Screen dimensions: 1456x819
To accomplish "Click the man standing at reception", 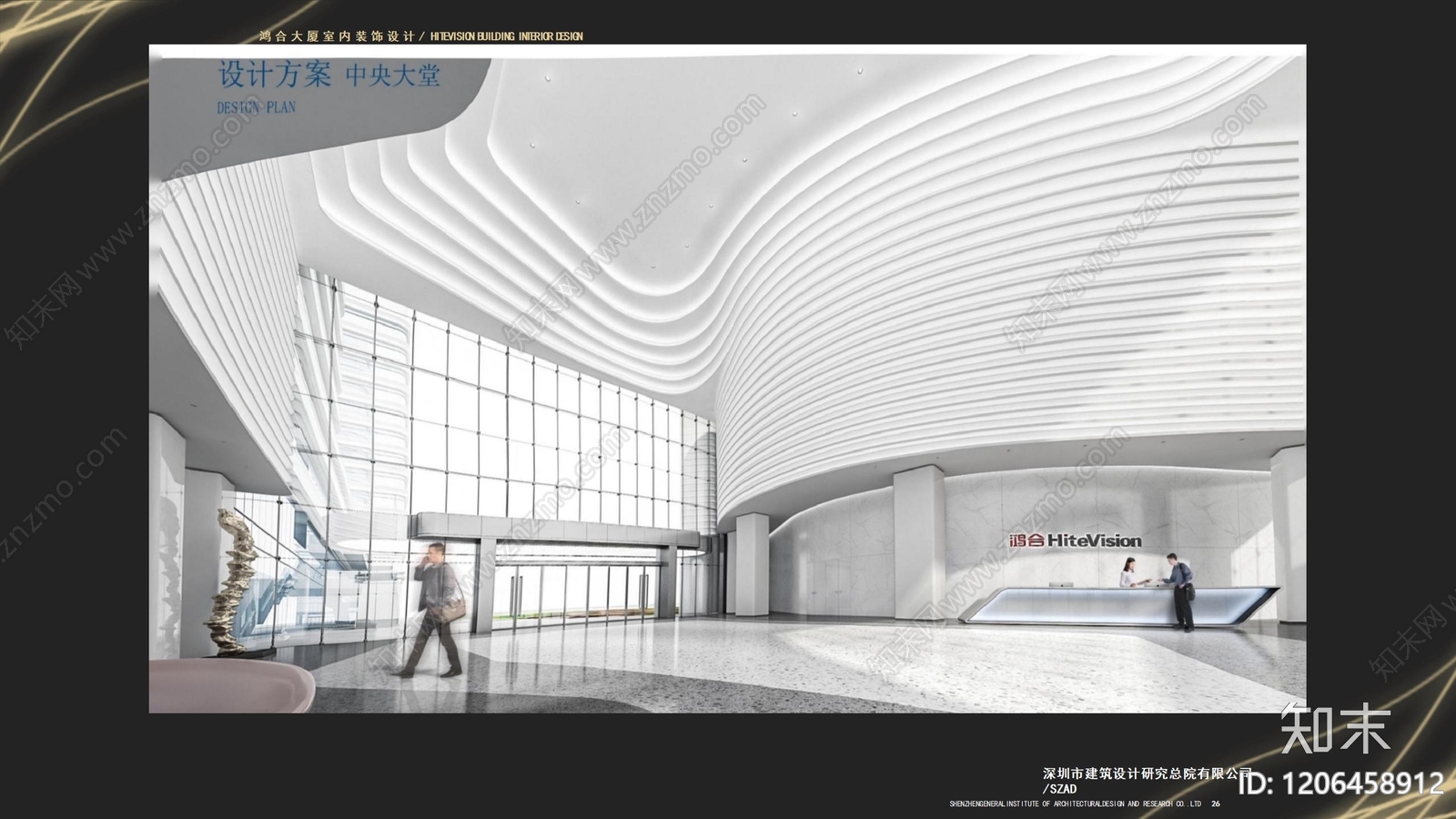I will (1180, 591).
